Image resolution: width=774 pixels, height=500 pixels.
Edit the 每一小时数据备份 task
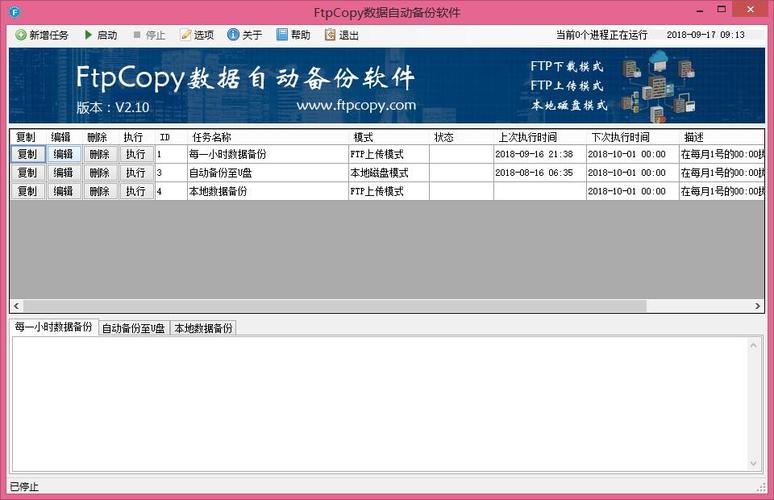(x=64, y=154)
